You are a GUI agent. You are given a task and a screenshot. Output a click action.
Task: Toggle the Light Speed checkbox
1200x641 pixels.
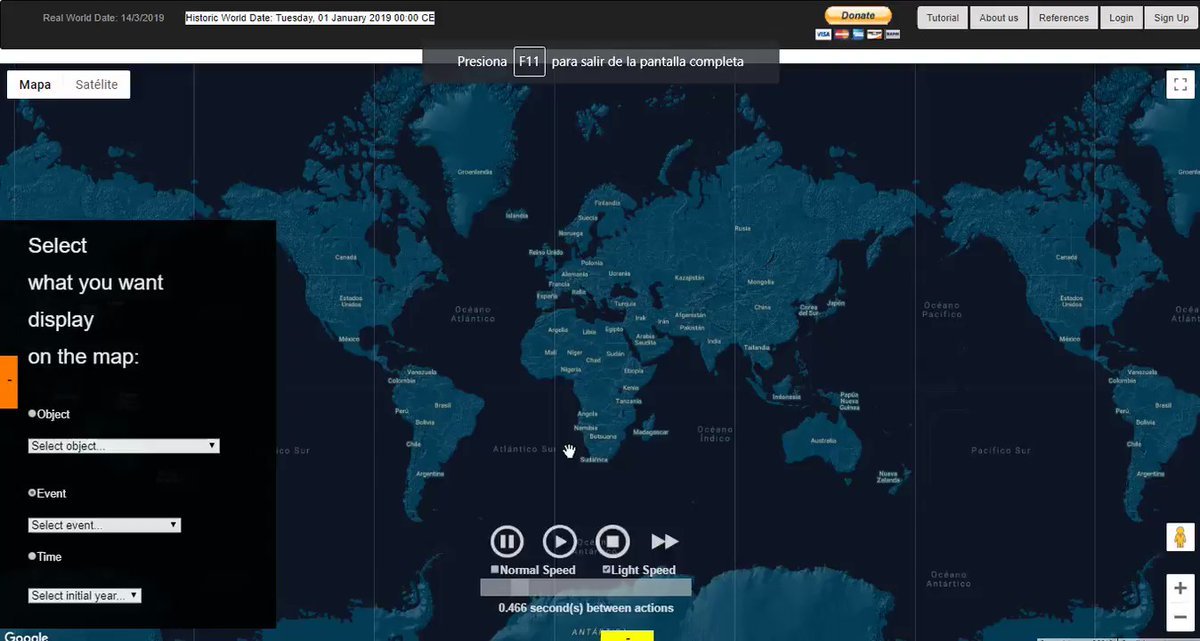coord(607,570)
